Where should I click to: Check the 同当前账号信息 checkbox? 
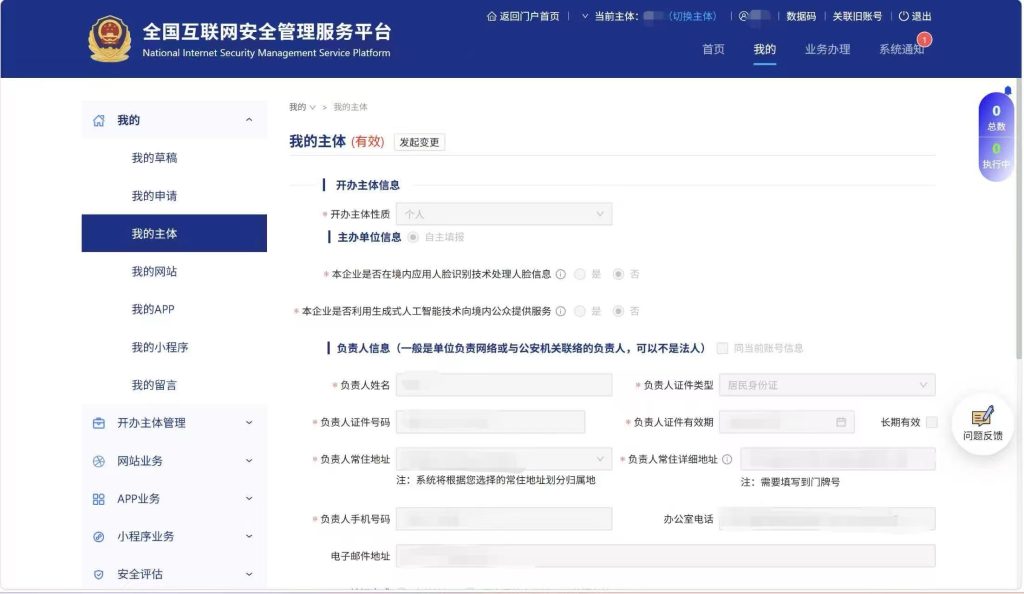click(x=722, y=348)
